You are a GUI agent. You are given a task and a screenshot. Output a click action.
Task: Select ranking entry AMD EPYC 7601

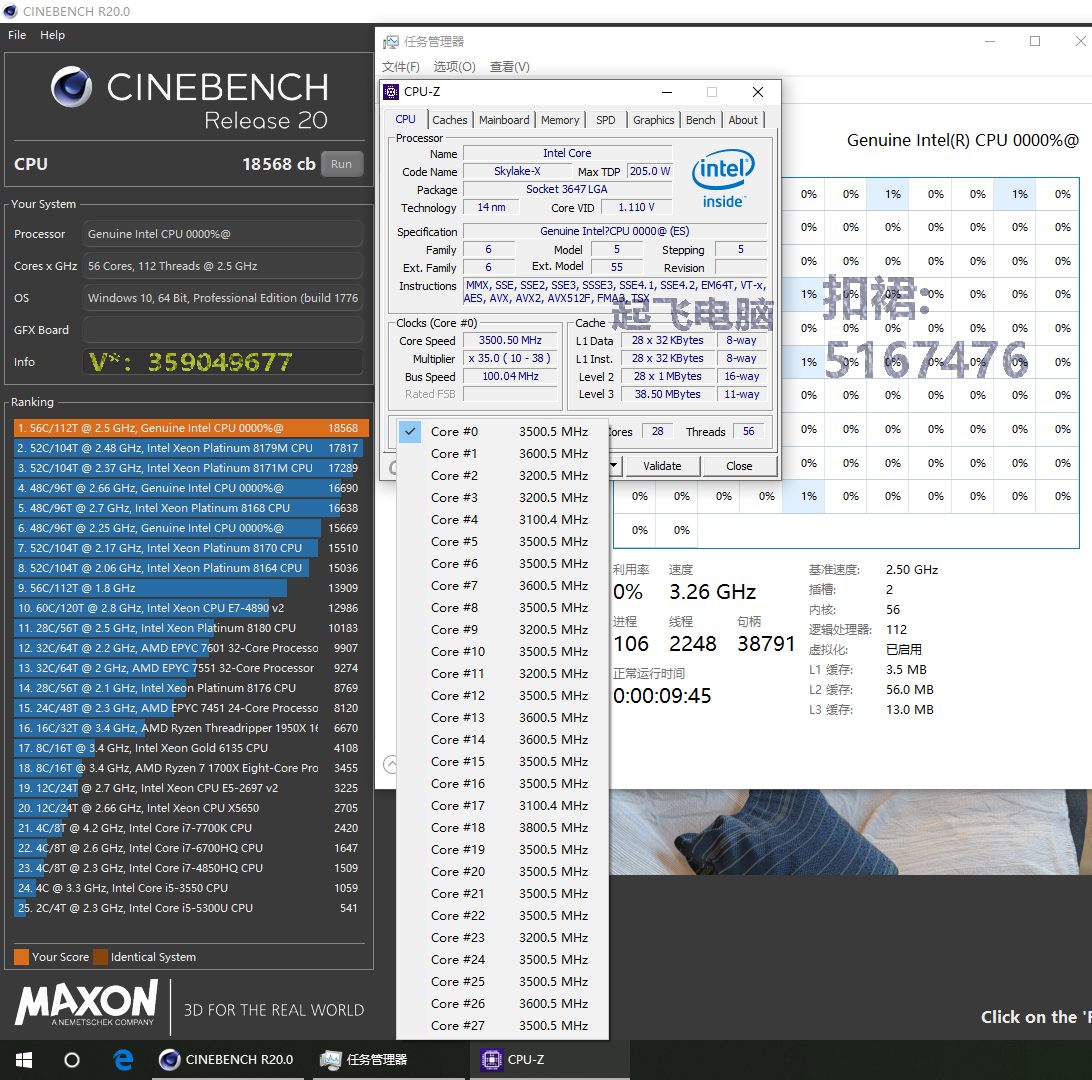(x=190, y=648)
